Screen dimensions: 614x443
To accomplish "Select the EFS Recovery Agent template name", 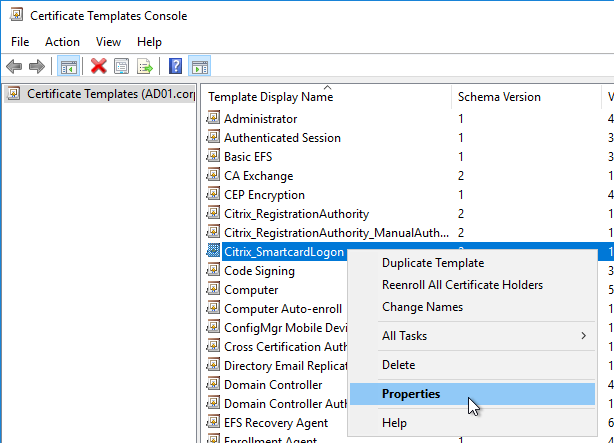I will click(x=276, y=423).
